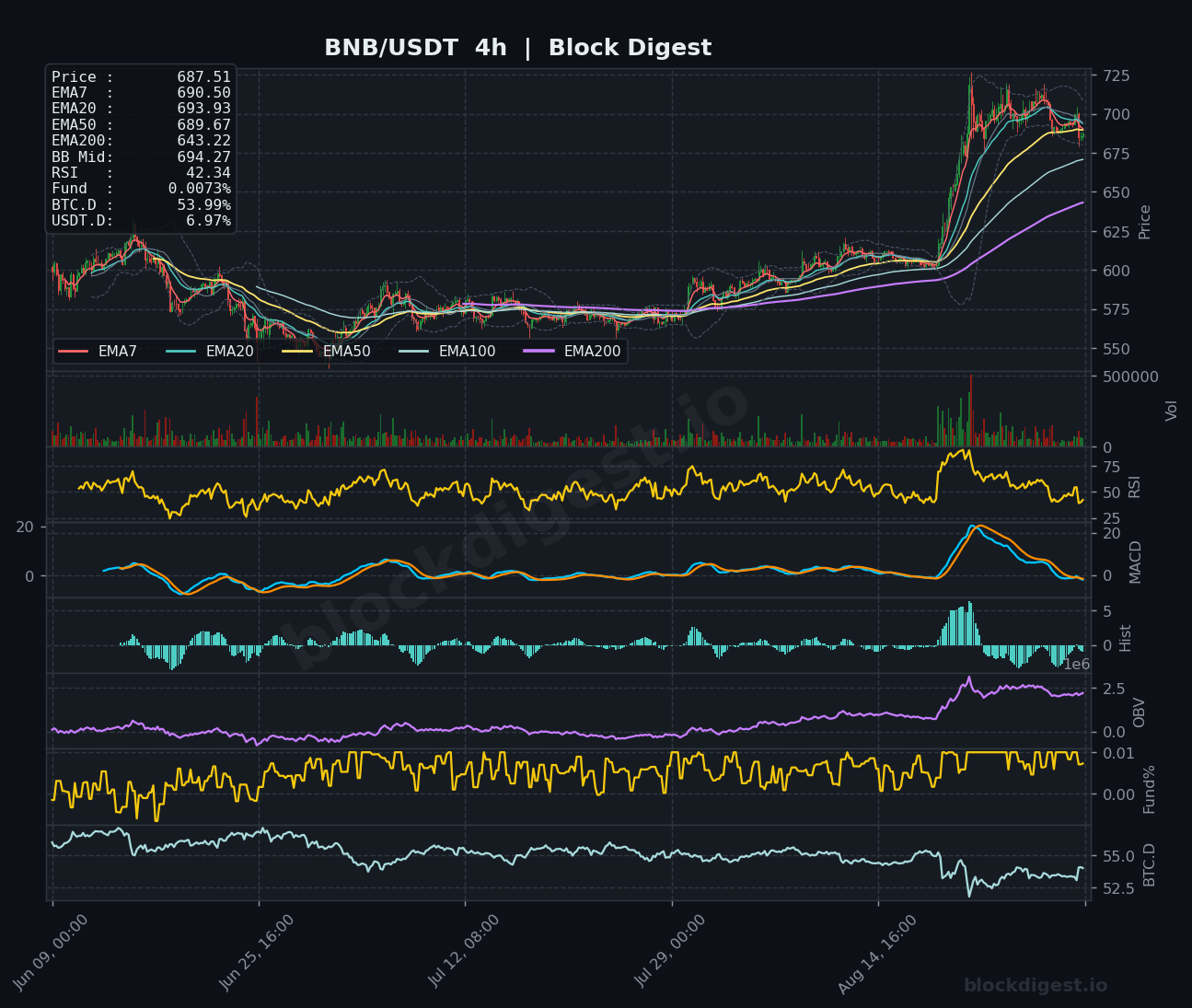
Task: Select the 55.0 tick on the BTC.D axis
Action: [x=1117, y=857]
